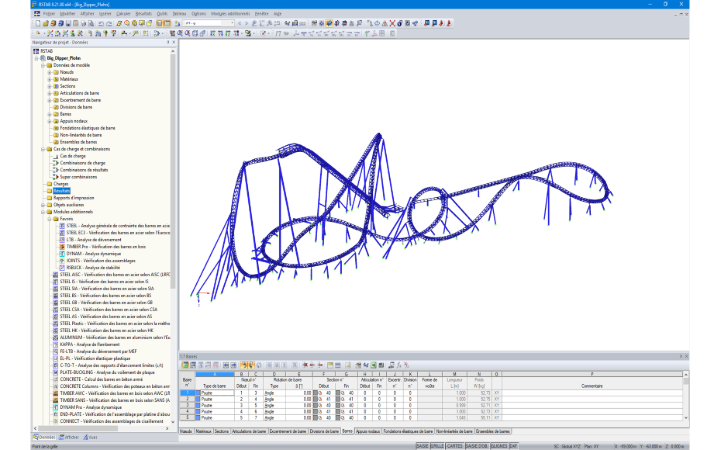The image size is (720, 450).
Task: Collapse the Données de modèle node
Action: pyautogui.click(x=43, y=65)
